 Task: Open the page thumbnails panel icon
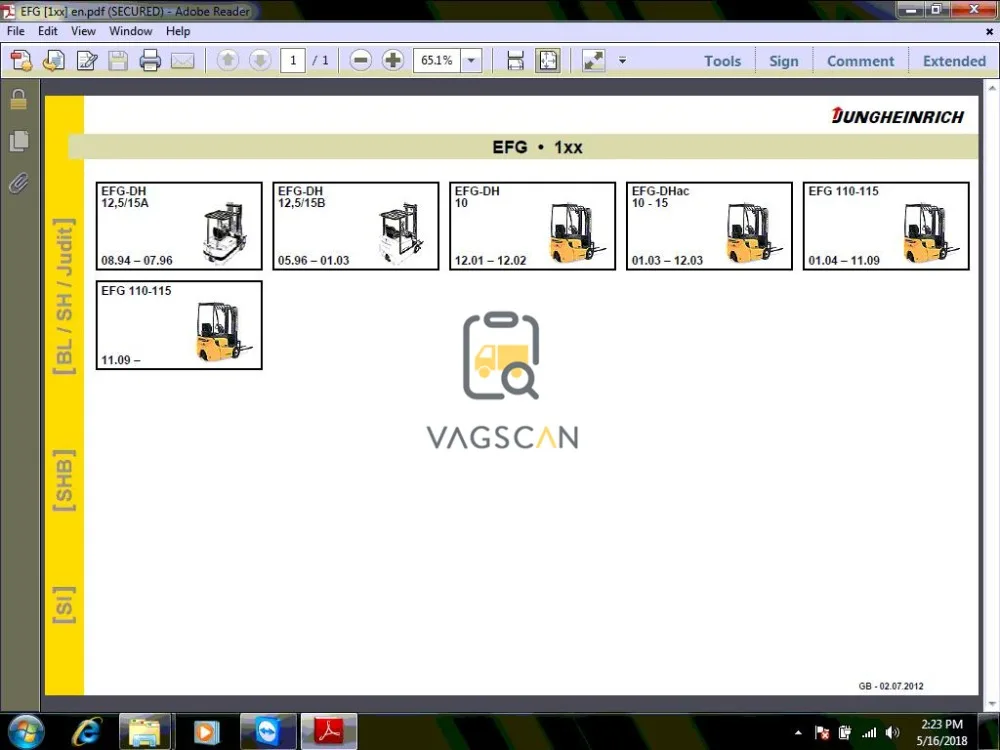click(19, 141)
